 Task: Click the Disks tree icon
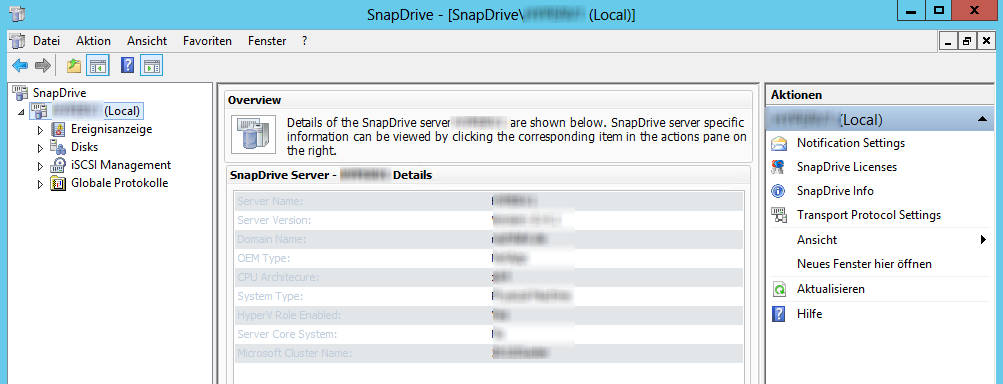click(58, 147)
